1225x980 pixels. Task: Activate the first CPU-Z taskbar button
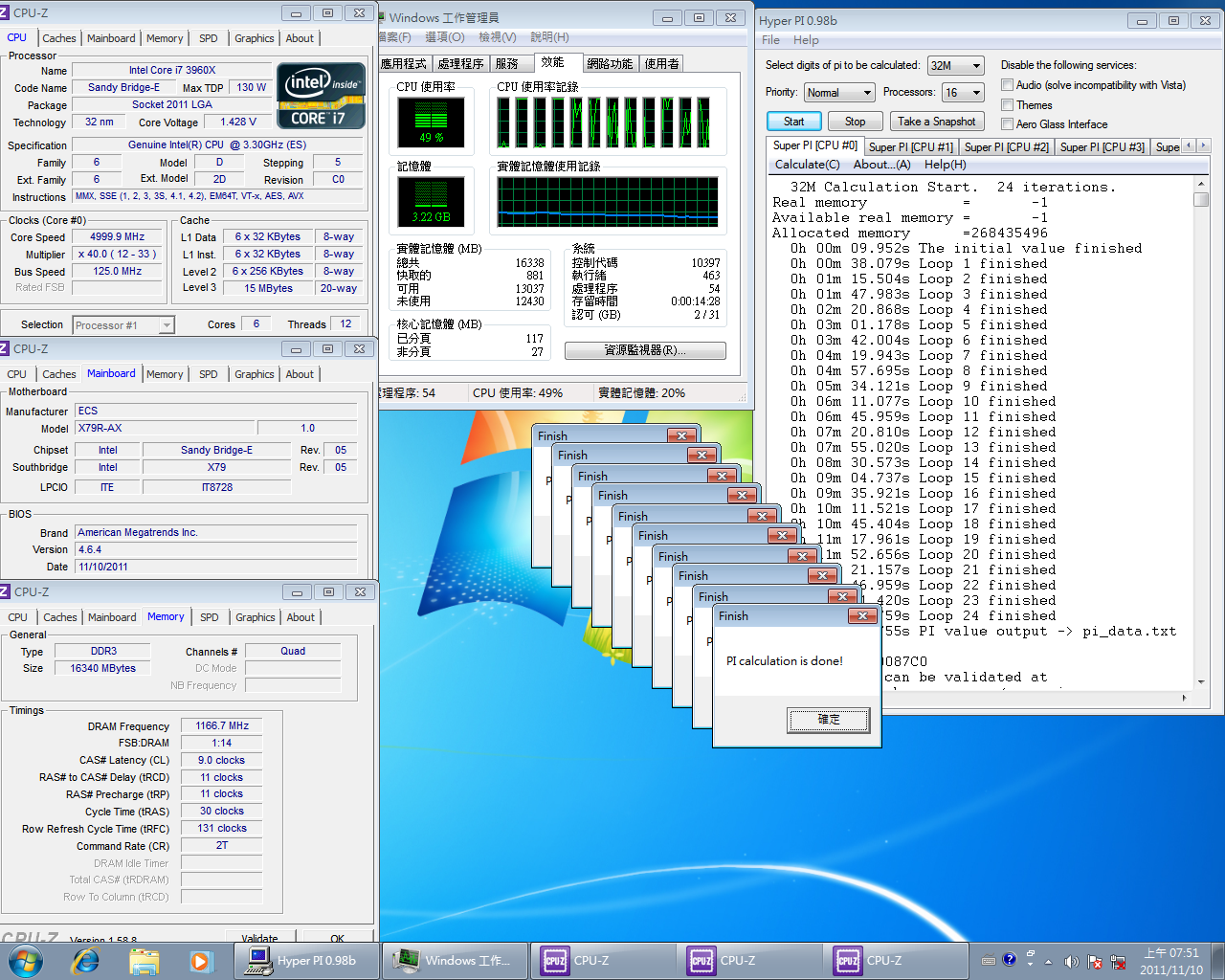point(603,960)
